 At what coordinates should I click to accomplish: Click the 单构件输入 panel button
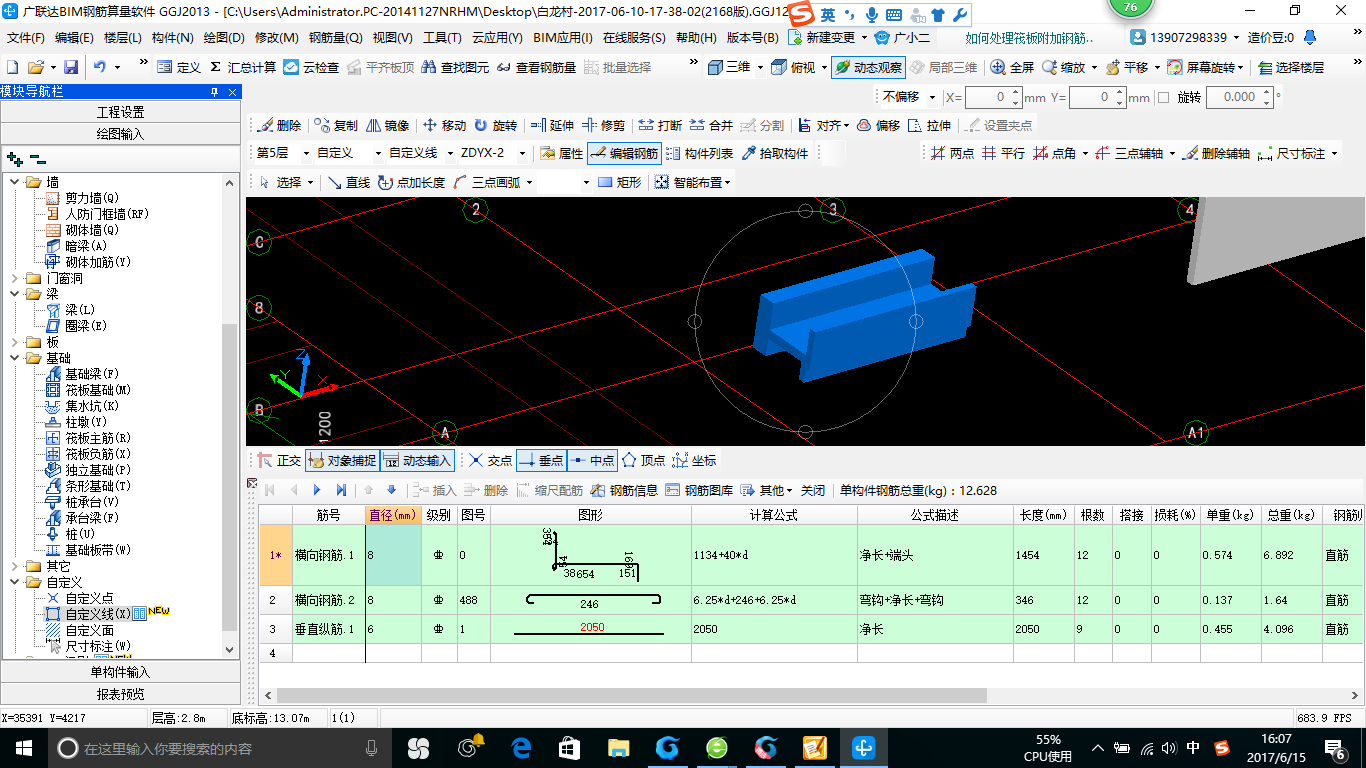point(120,672)
